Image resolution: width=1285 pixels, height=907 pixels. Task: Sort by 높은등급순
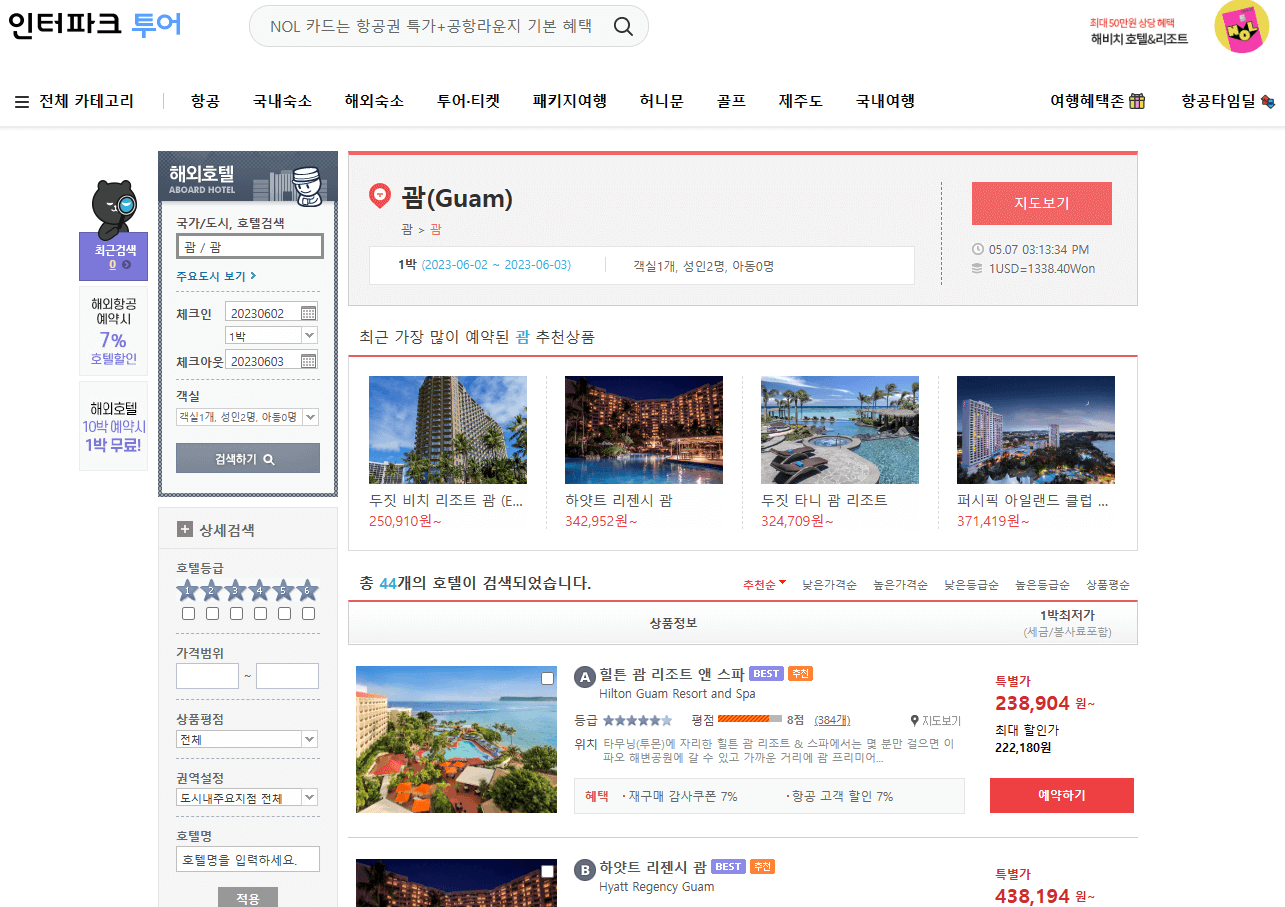coord(1042,585)
